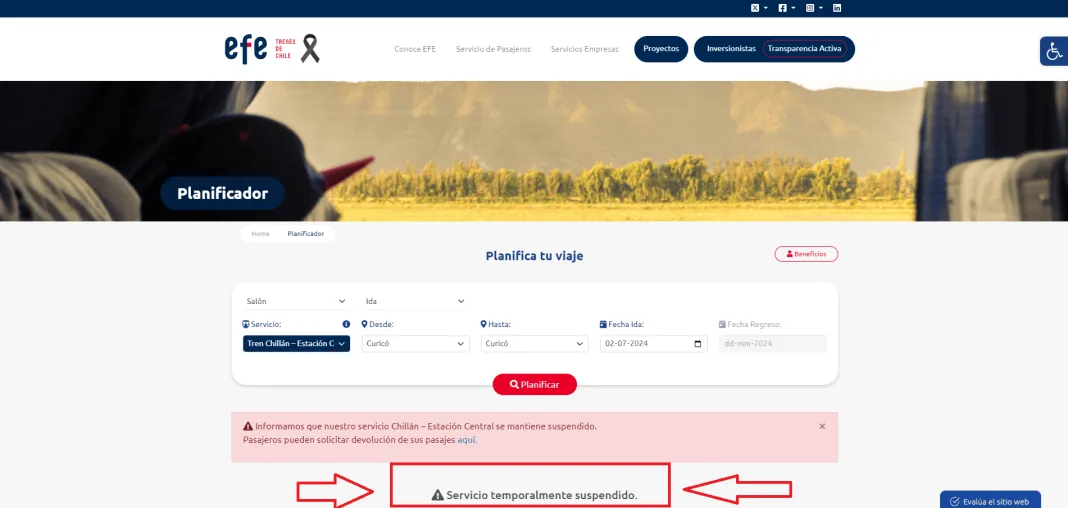Expand the Salón class dropdown

[x=296, y=301]
